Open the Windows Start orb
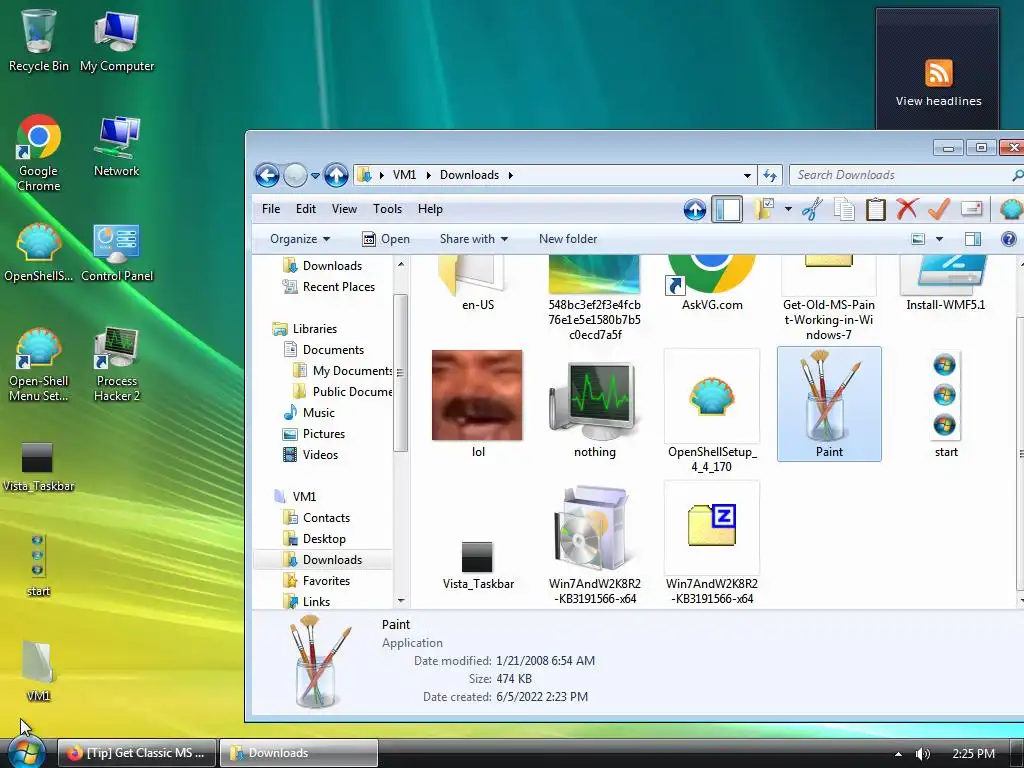The width and height of the screenshot is (1024, 768). click(25, 752)
